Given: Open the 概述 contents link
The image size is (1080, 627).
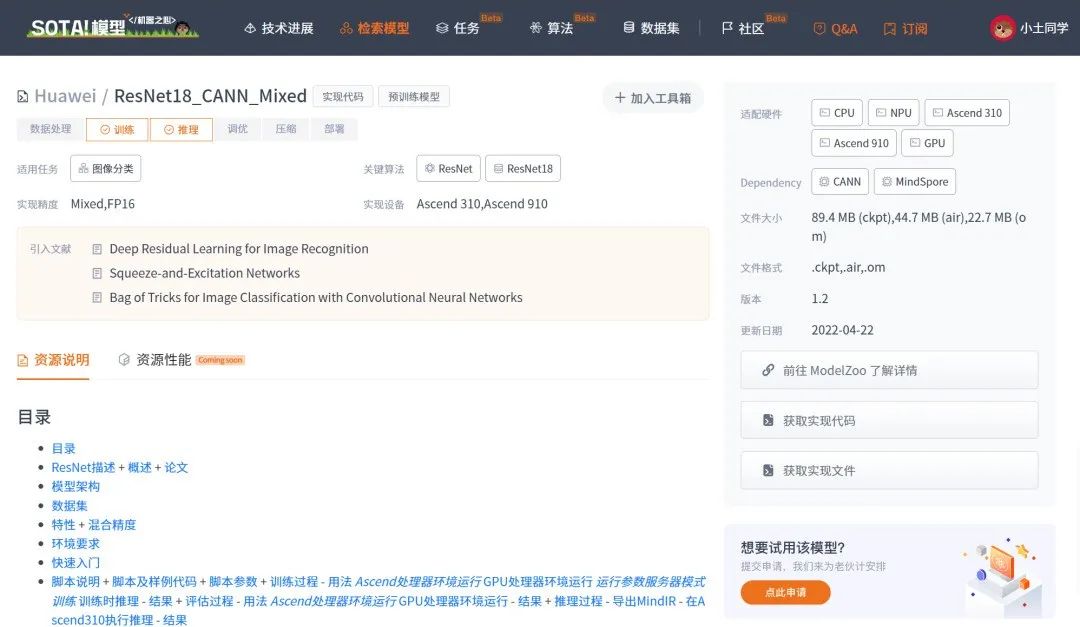Looking at the screenshot, I should tap(140, 468).
